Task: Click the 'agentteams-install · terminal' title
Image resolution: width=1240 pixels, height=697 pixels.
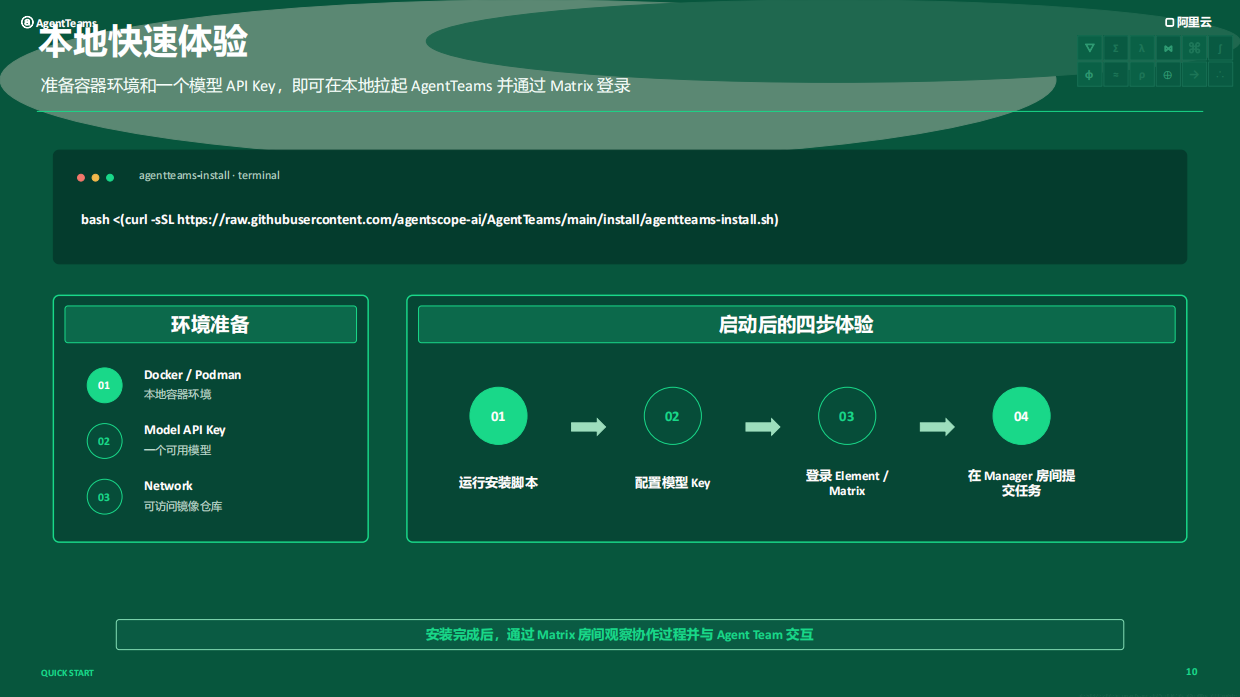Action: pyautogui.click(x=209, y=175)
